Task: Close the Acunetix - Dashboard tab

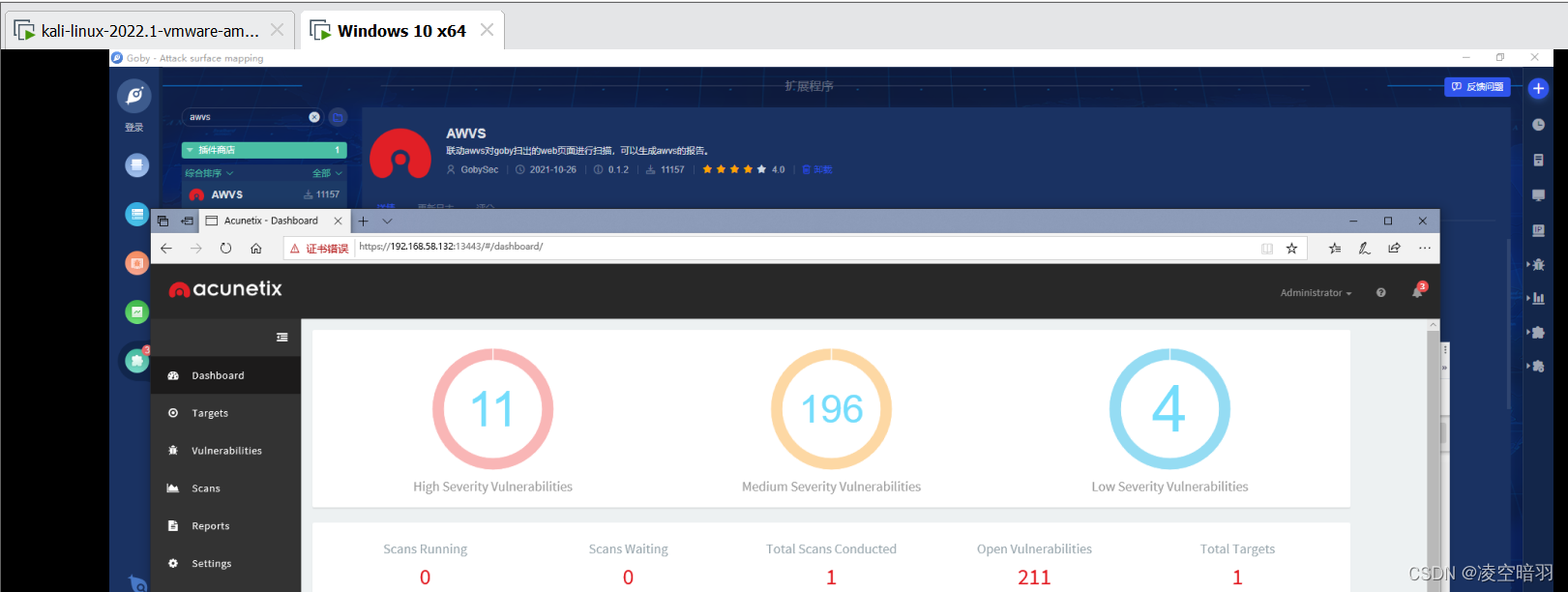Action: coord(338,222)
